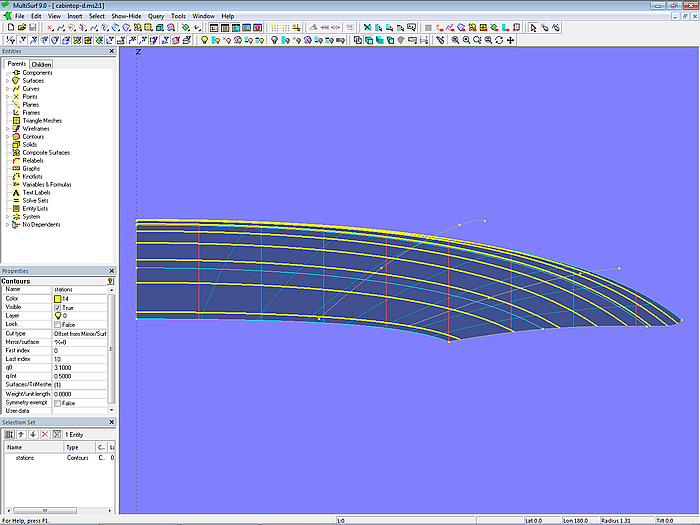Click red X remove icon in Selection Set
Screen dimensions: 700x525
point(45,434)
